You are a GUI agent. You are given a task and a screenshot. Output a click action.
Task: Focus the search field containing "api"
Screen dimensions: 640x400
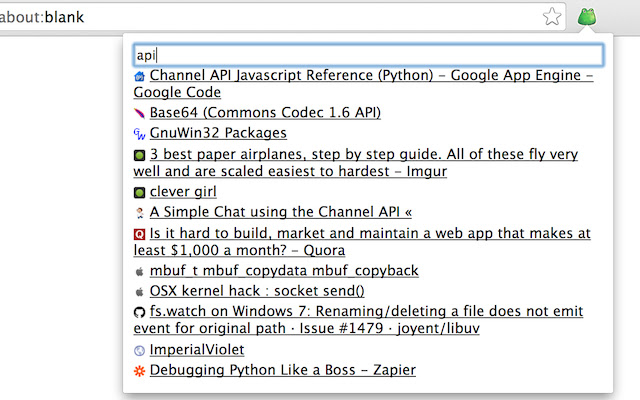tap(368, 55)
